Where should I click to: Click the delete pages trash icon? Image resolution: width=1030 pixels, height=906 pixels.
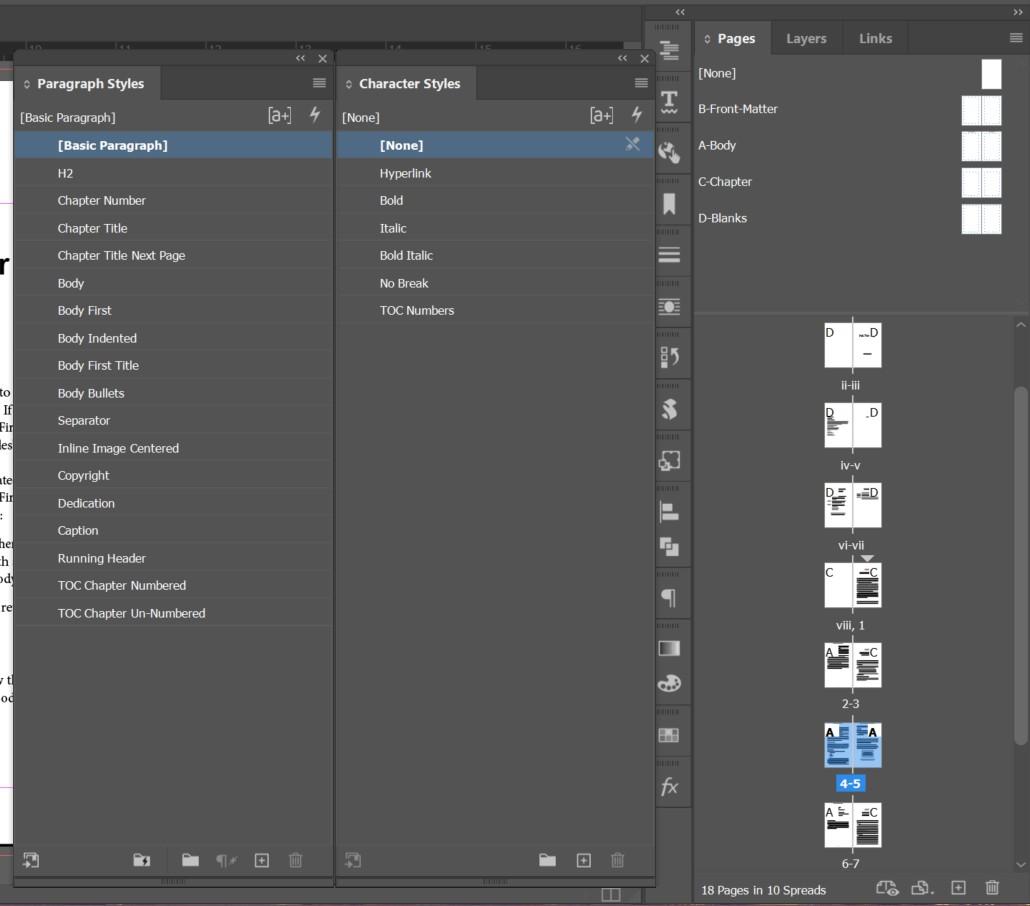(x=991, y=887)
